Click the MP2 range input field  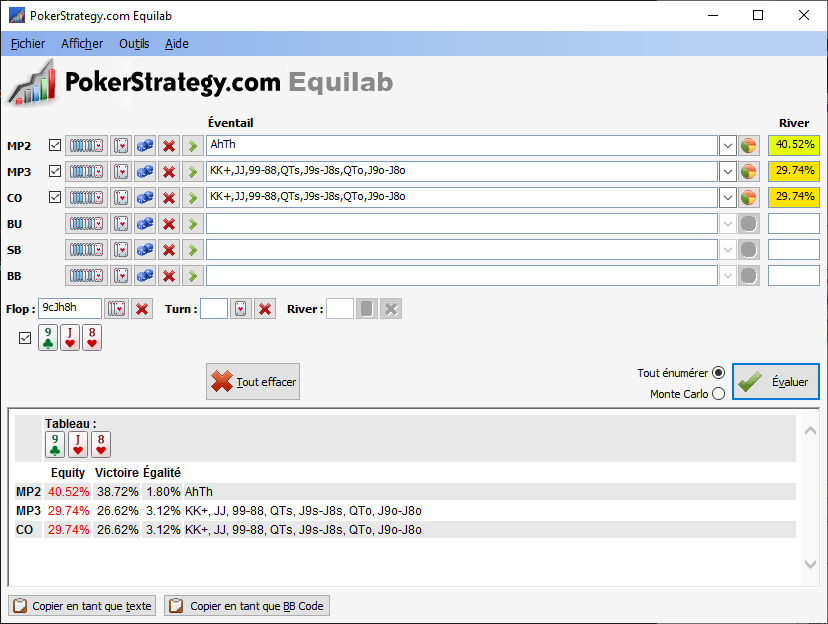pos(462,146)
